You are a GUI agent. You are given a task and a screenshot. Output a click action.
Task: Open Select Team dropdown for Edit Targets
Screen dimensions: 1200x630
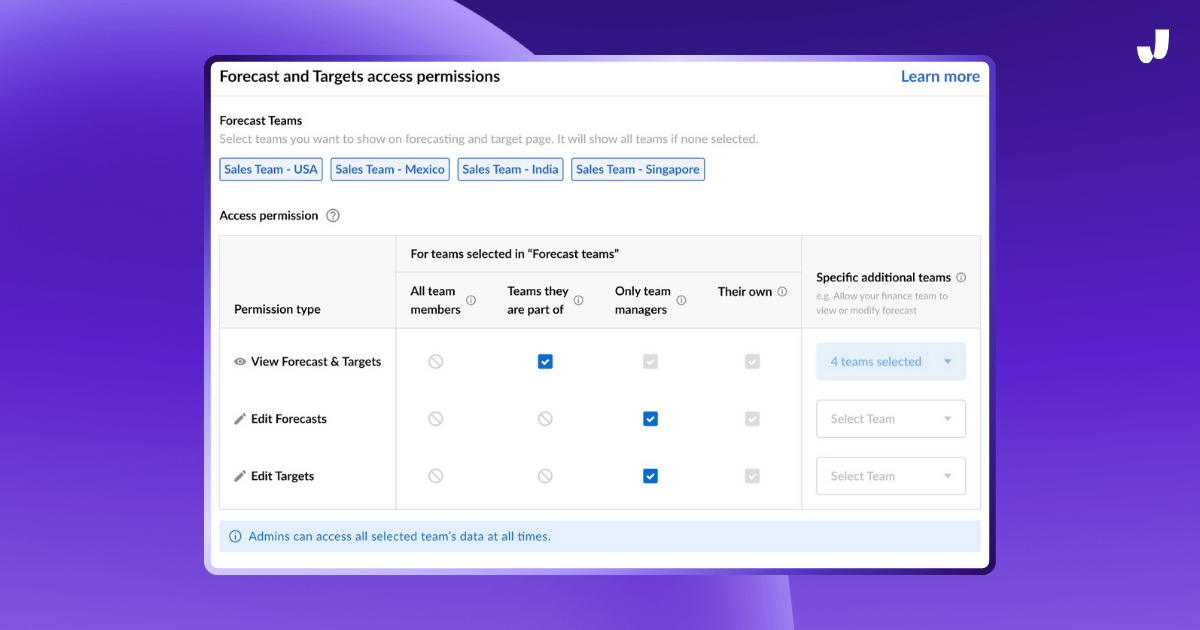click(891, 476)
